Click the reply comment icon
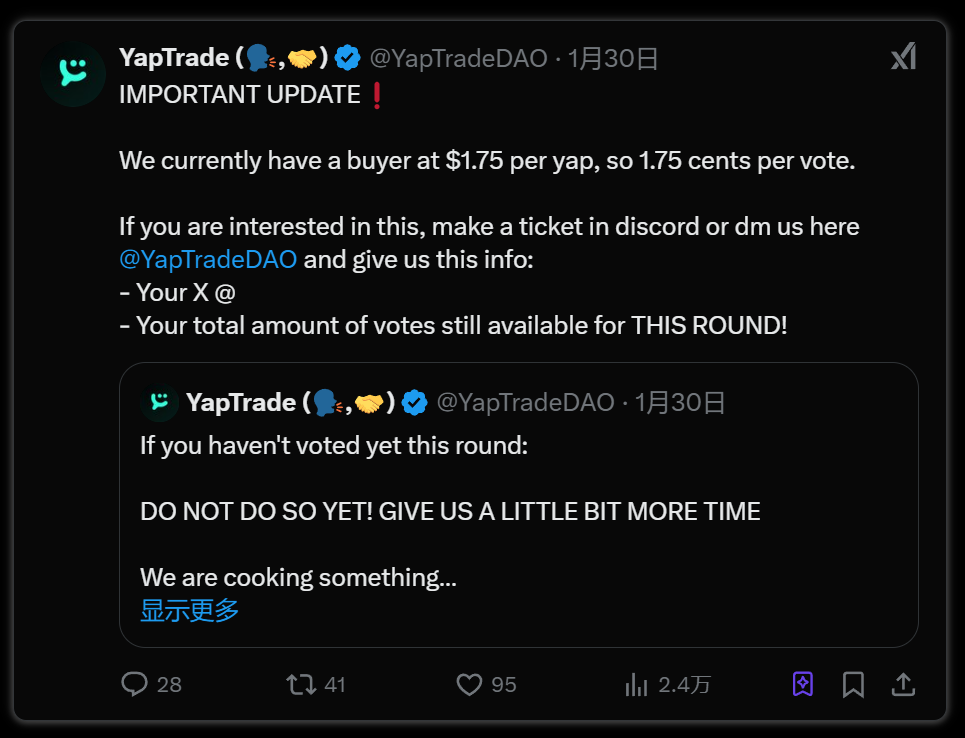The width and height of the screenshot is (965, 738). 135,684
